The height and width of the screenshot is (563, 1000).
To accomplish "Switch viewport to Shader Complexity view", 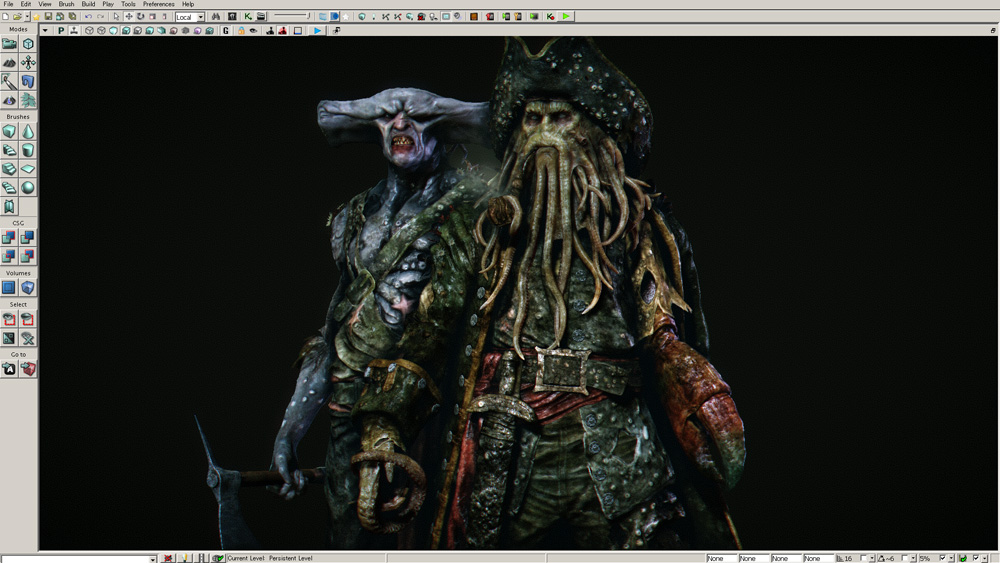I will pyautogui.click(x=186, y=31).
